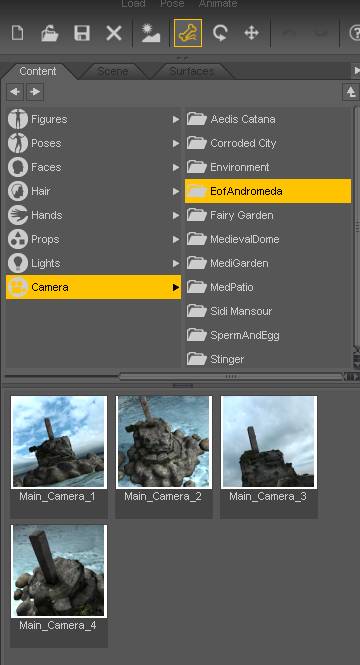Click the Figures category icon
360x665 pixels.
pyautogui.click(x=18, y=119)
